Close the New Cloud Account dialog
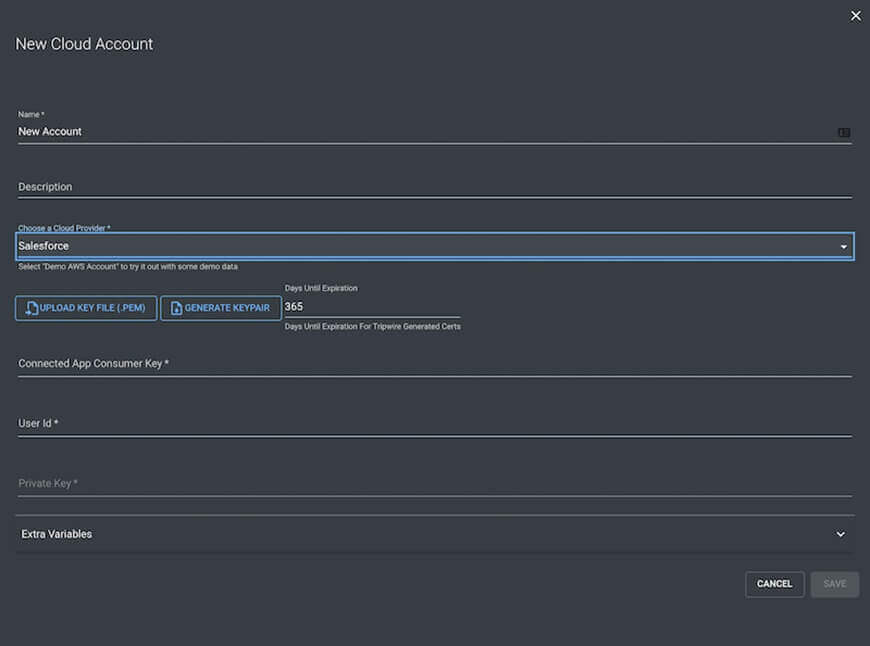This screenshot has width=870, height=646. pyautogui.click(x=855, y=16)
